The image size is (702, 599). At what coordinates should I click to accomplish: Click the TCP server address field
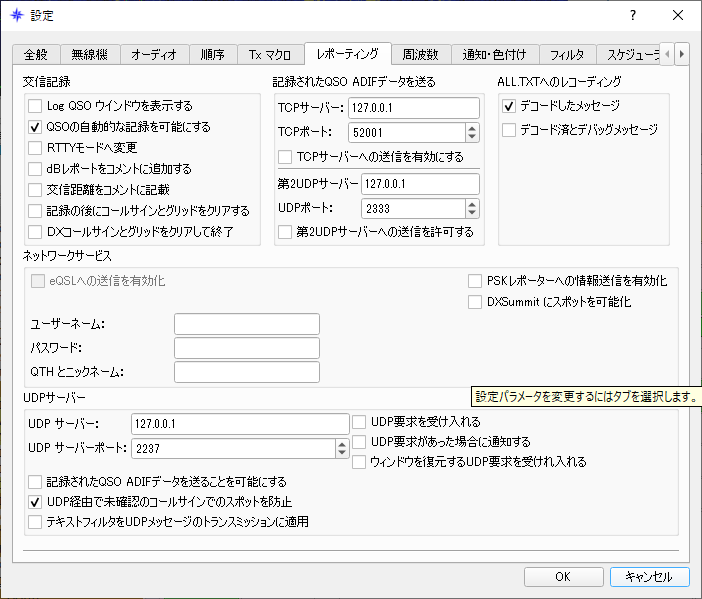coord(414,108)
